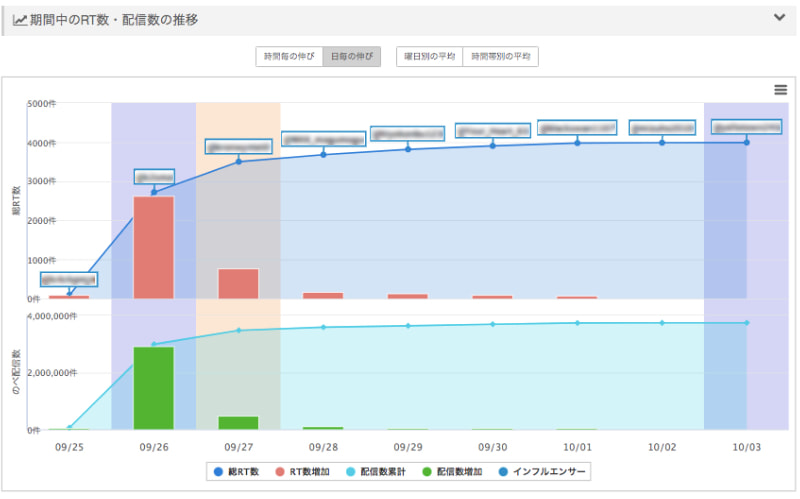The width and height of the screenshot is (800, 499).
Task: Select the green 配信数 bar on 09/26
Action: coord(154,388)
